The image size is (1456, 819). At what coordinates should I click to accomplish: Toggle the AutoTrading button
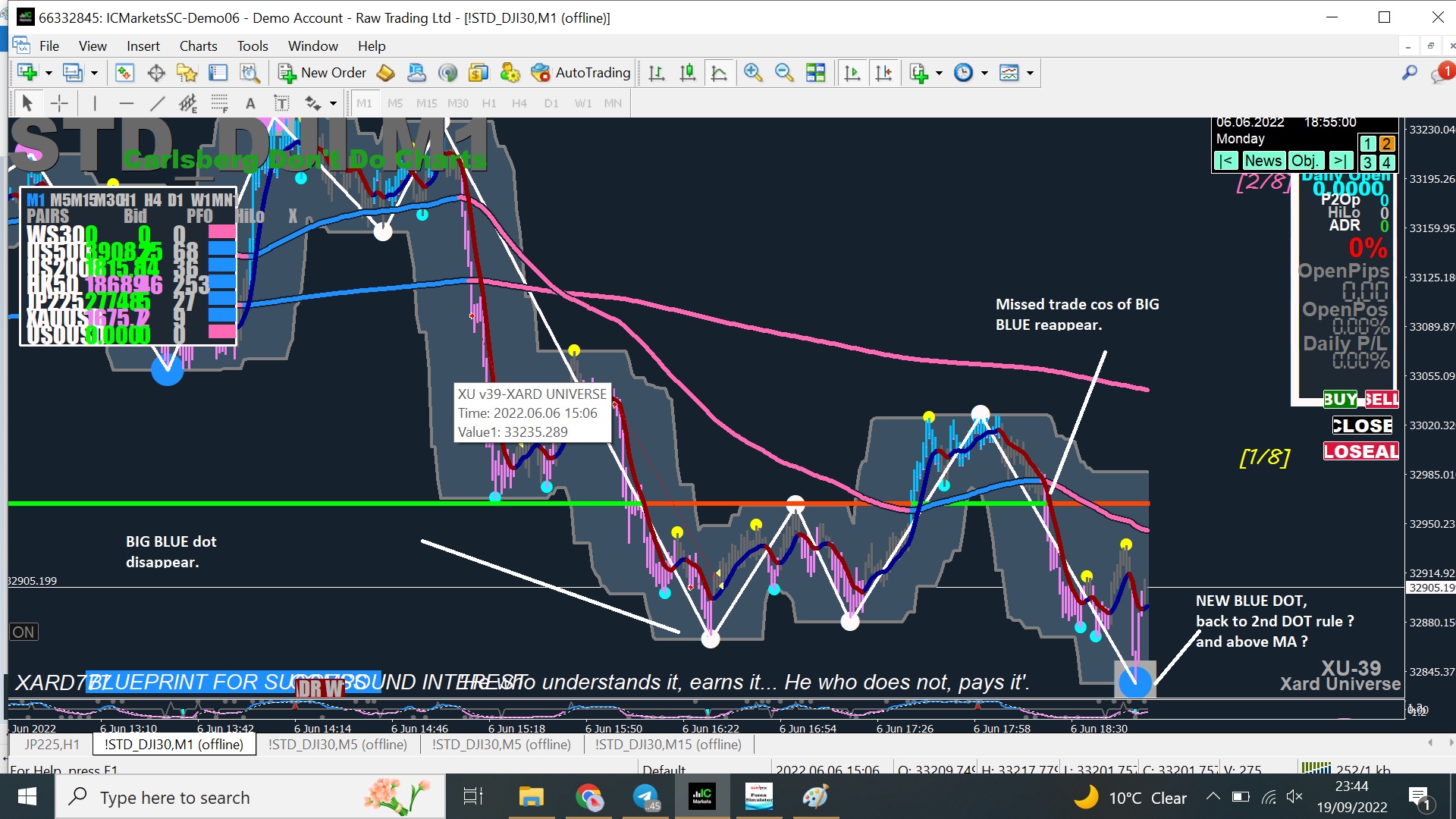coord(581,73)
